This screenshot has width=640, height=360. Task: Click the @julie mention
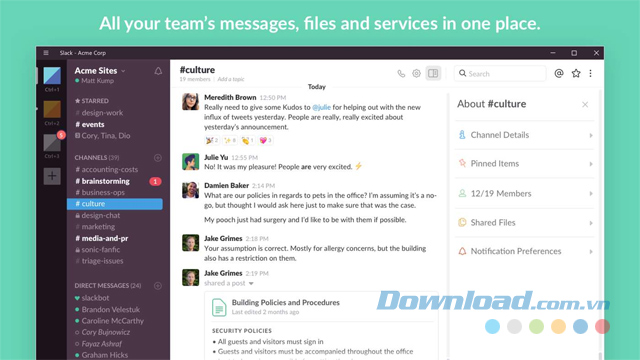point(321,107)
